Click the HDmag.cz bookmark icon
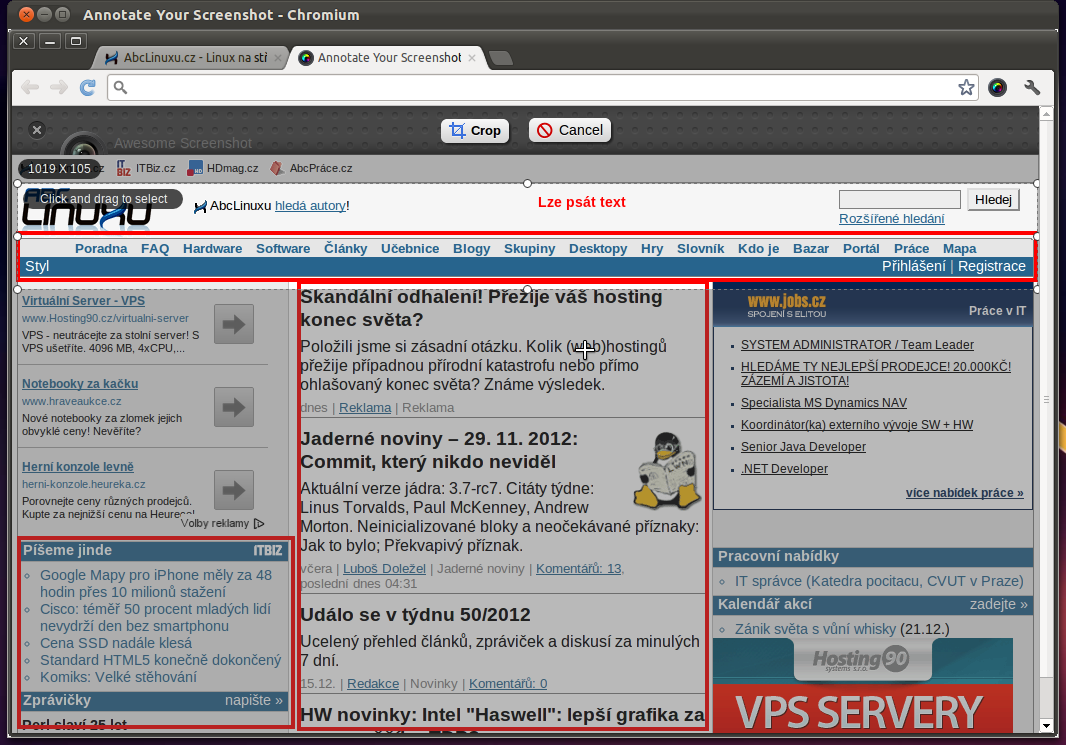Image resolution: width=1066 pixels, height=745 pixels. (195, 168)
